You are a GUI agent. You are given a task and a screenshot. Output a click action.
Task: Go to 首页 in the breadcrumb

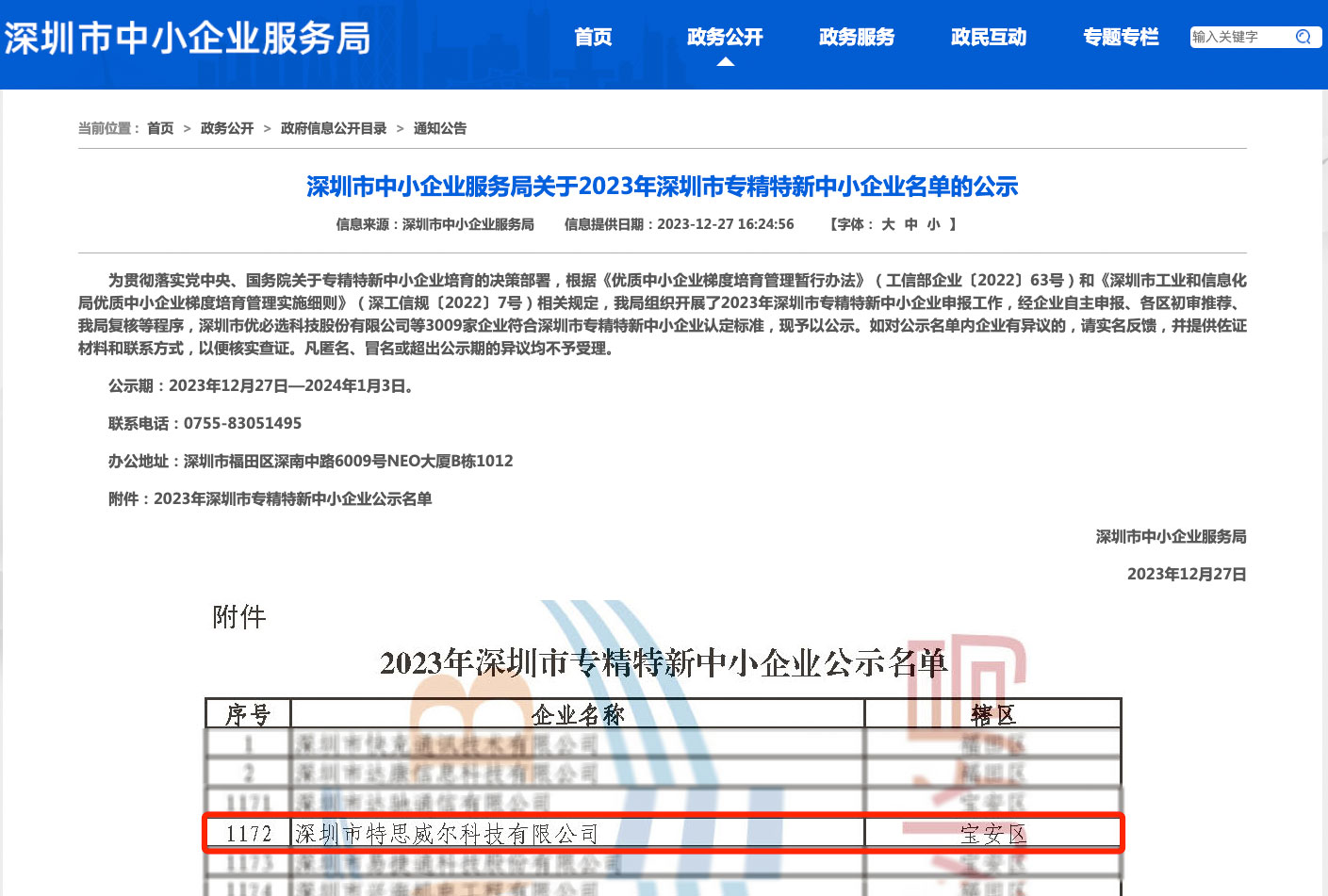160,128
